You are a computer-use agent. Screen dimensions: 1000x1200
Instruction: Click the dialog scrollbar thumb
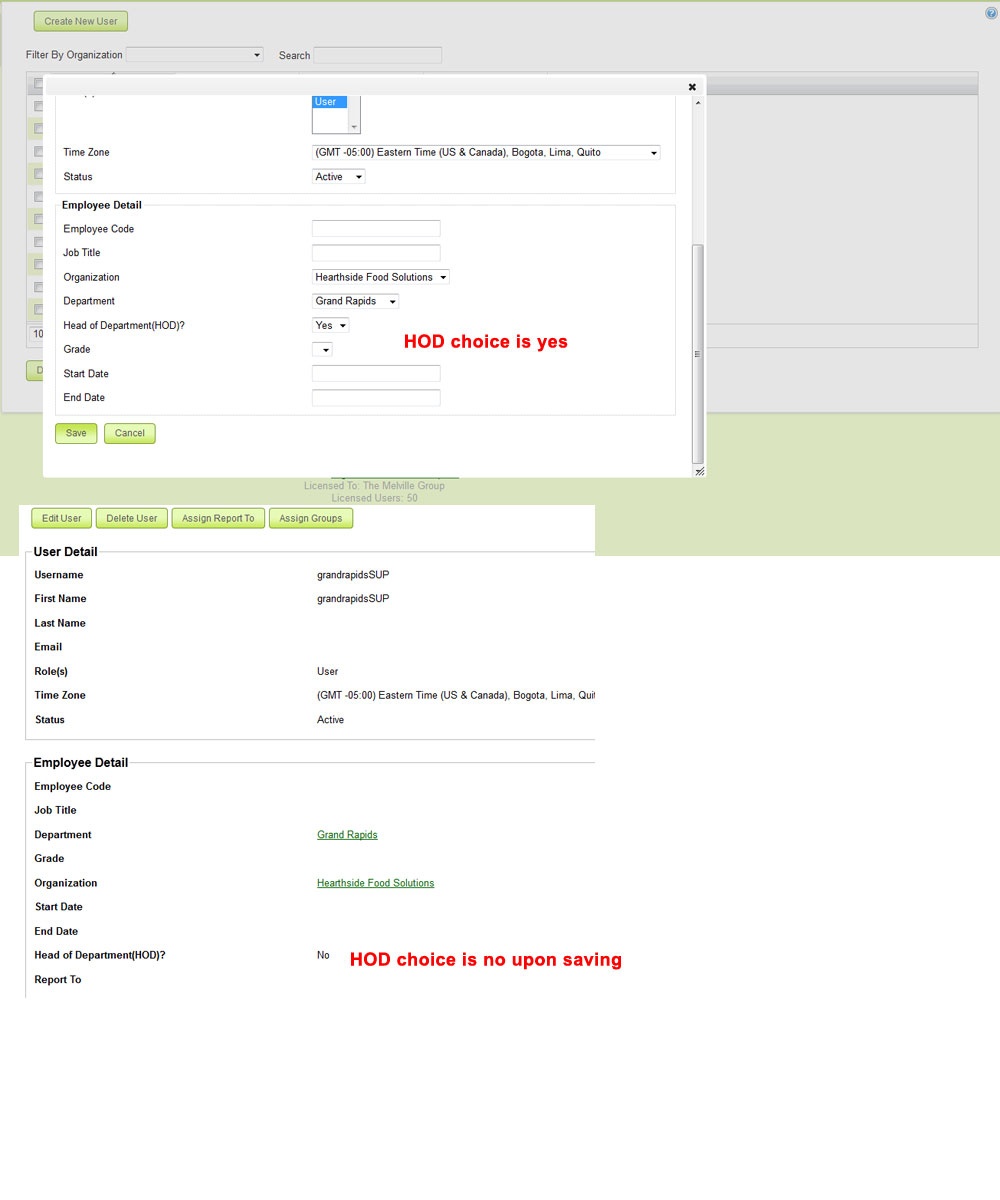point(698,355)
